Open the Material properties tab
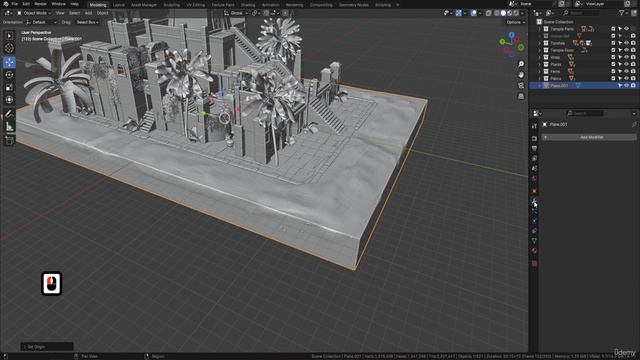Viewport: 640px width, 360px height. [x=534, y=251]
